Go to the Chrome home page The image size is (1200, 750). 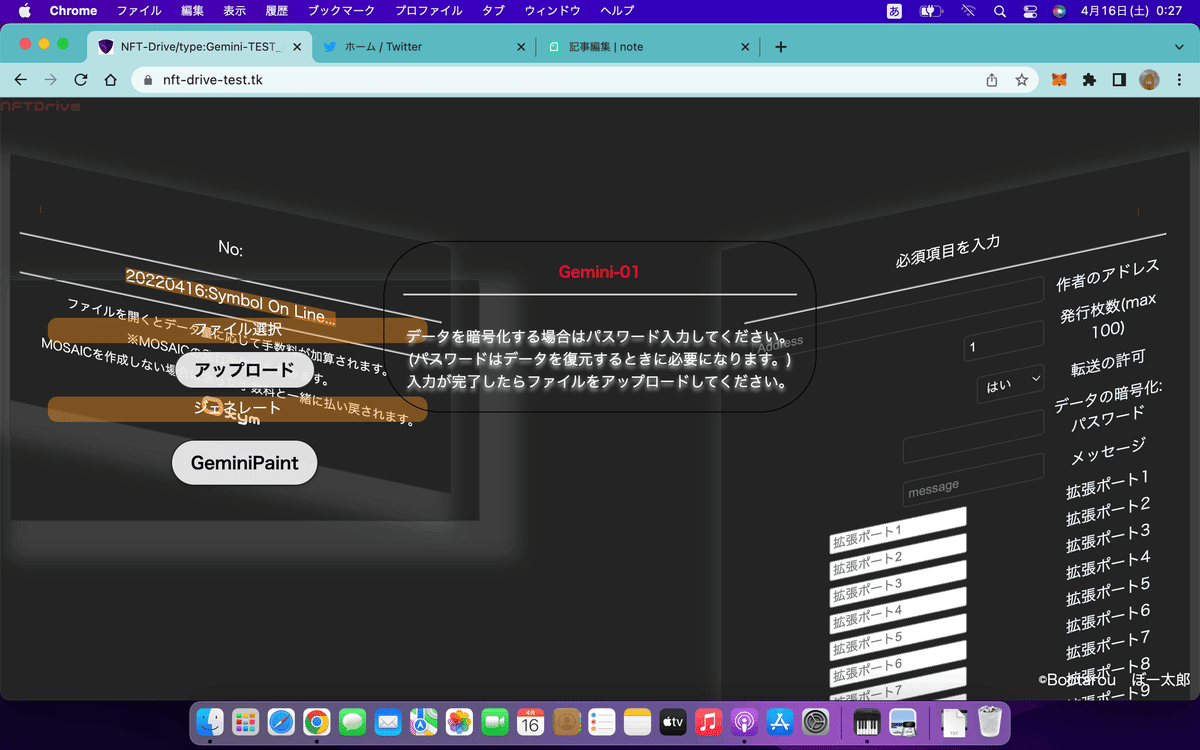[111, 80]
